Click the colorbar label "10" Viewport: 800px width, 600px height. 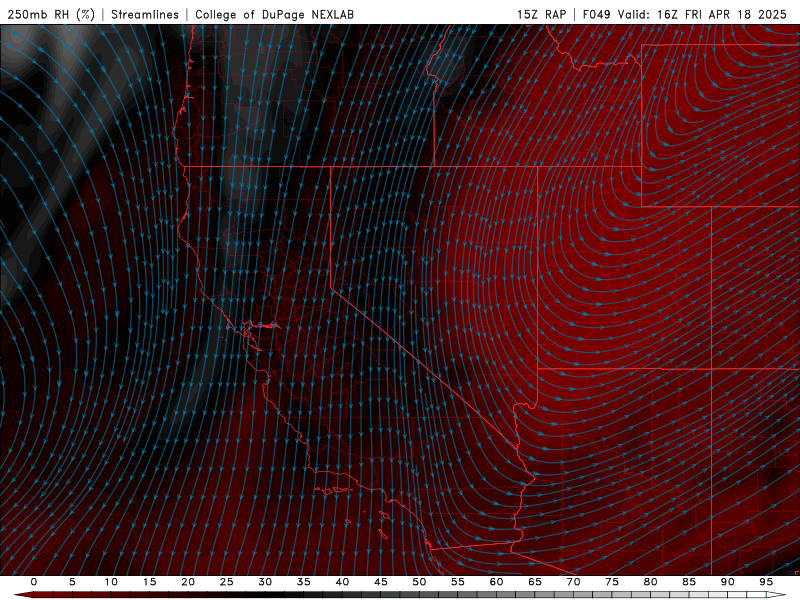point(111,582)
